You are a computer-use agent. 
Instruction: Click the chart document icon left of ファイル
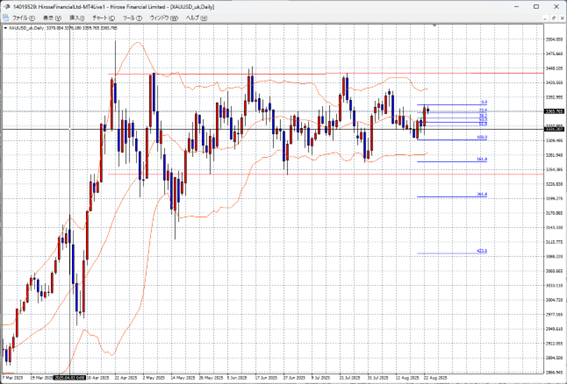coord(6,18)
